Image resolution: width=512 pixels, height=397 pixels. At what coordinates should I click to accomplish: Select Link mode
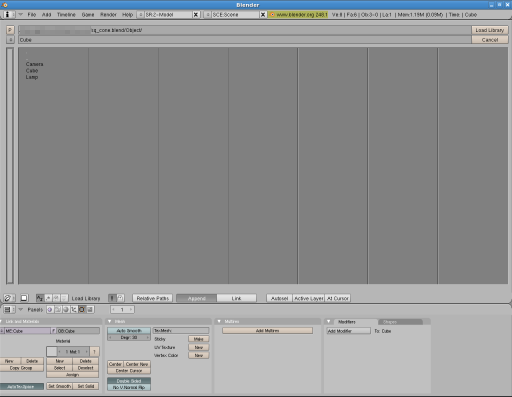(236, 298)
